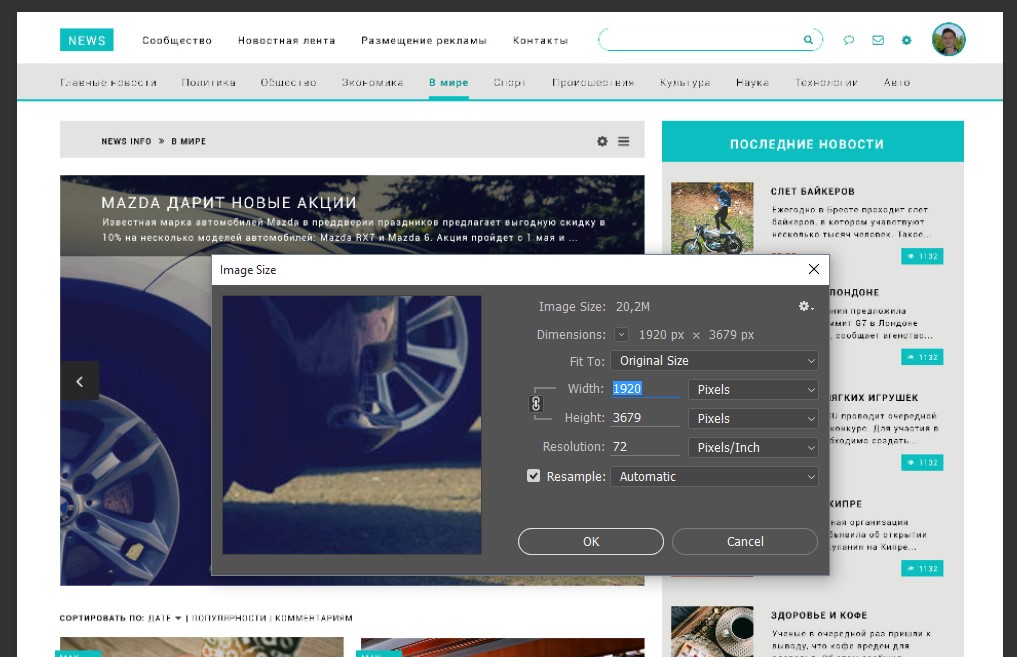
Task: Click the user avatar photo
Action: point(948,40)
